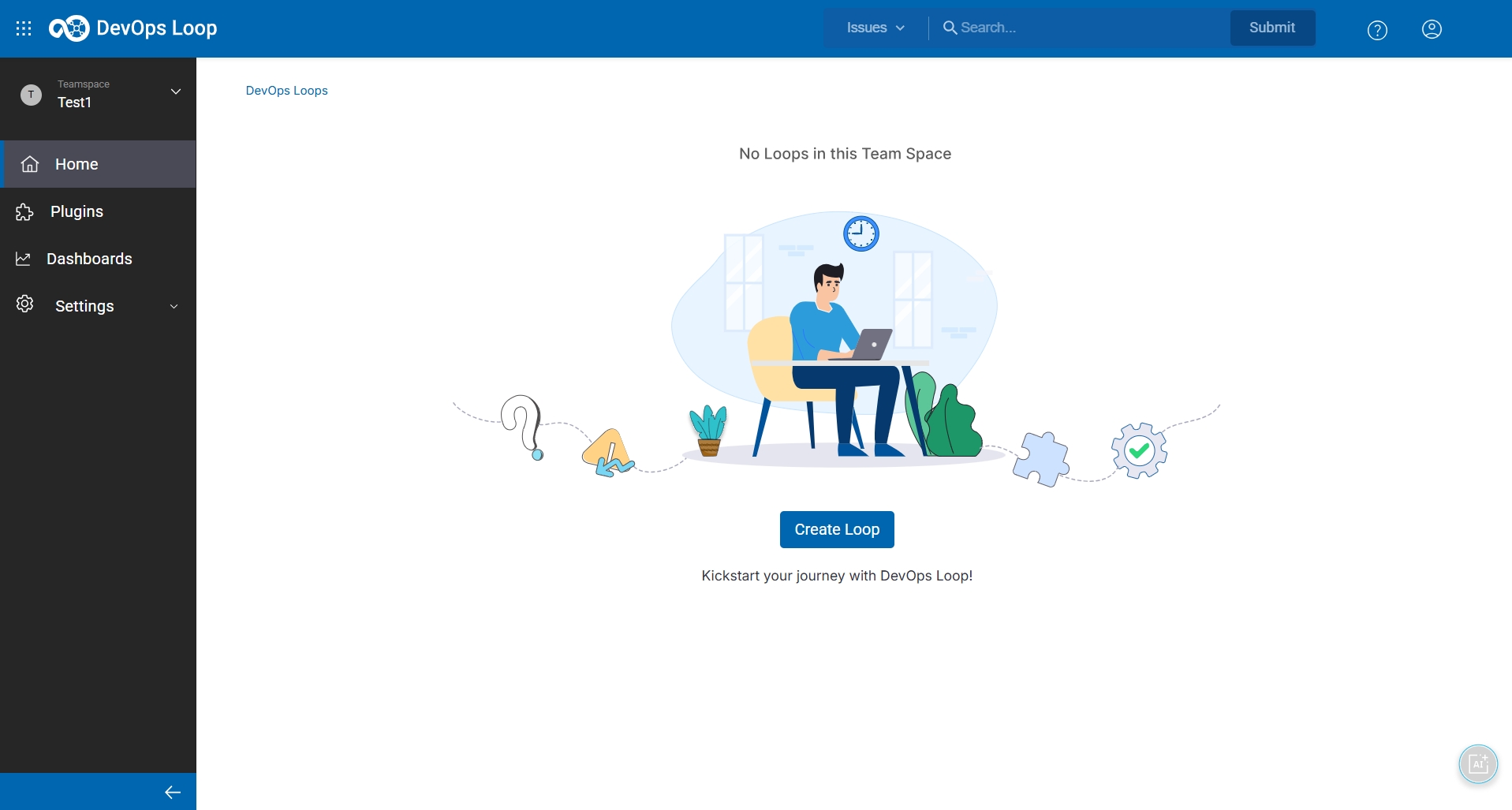Select the 'Test1' teamspace name
Image resolution: width=1512 pixels, height=810 pixels.
(x=74, y=103)
